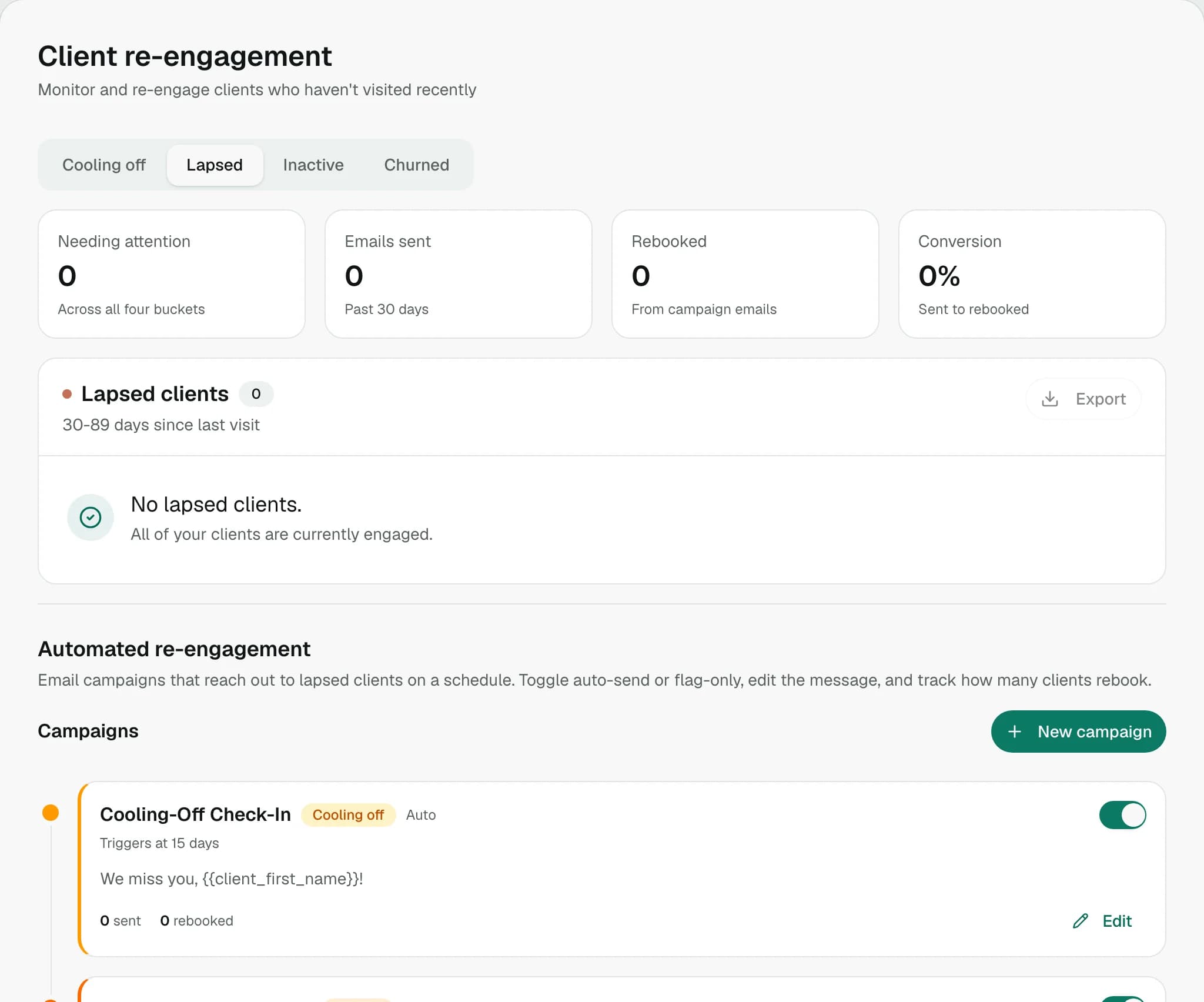
Task: Click the '30-89 days since last visit' text
Action: (x=161, y=425)
